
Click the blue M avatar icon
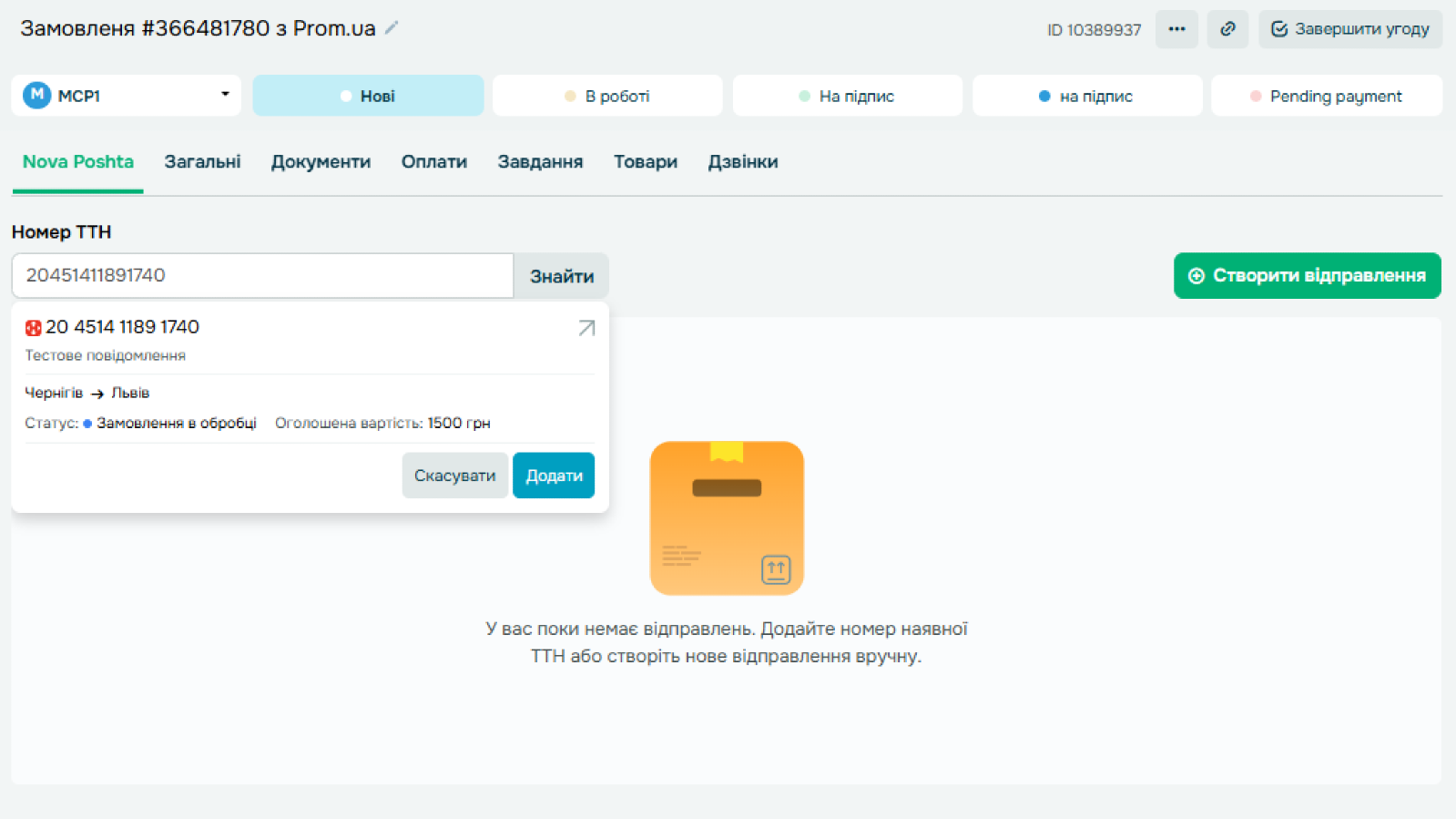click(x=36, y=96)
